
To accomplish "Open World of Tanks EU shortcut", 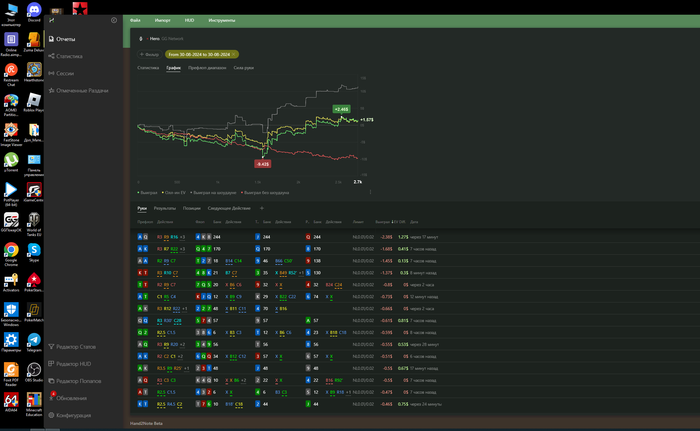I will [x=34, y=224].
